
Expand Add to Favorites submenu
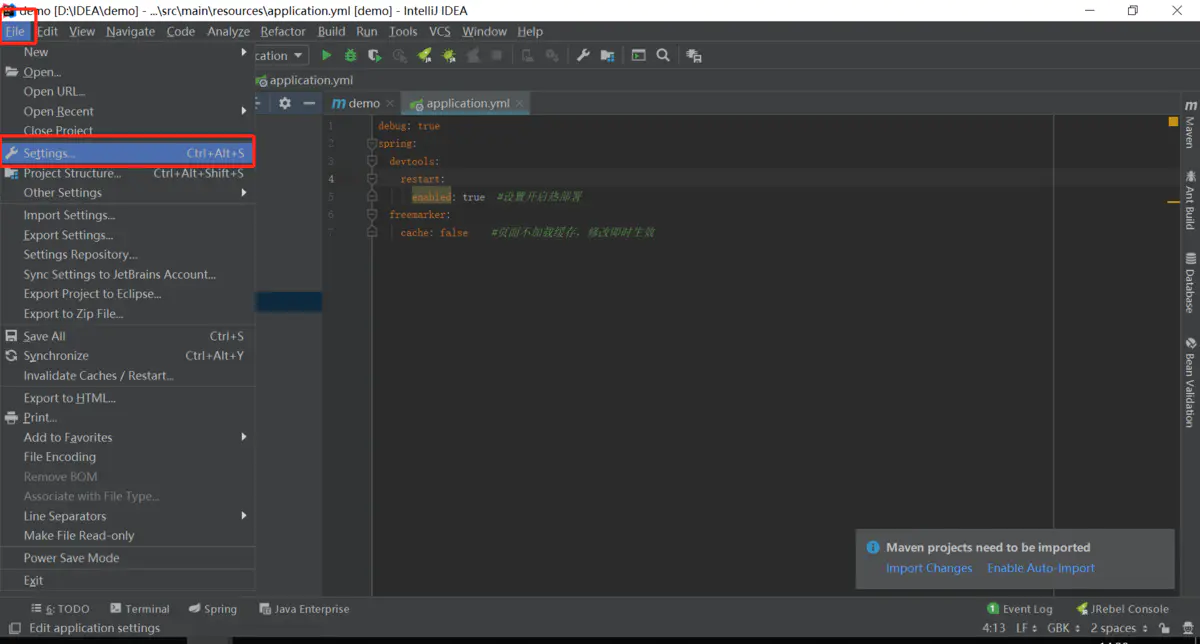click(x=127, y=437)
